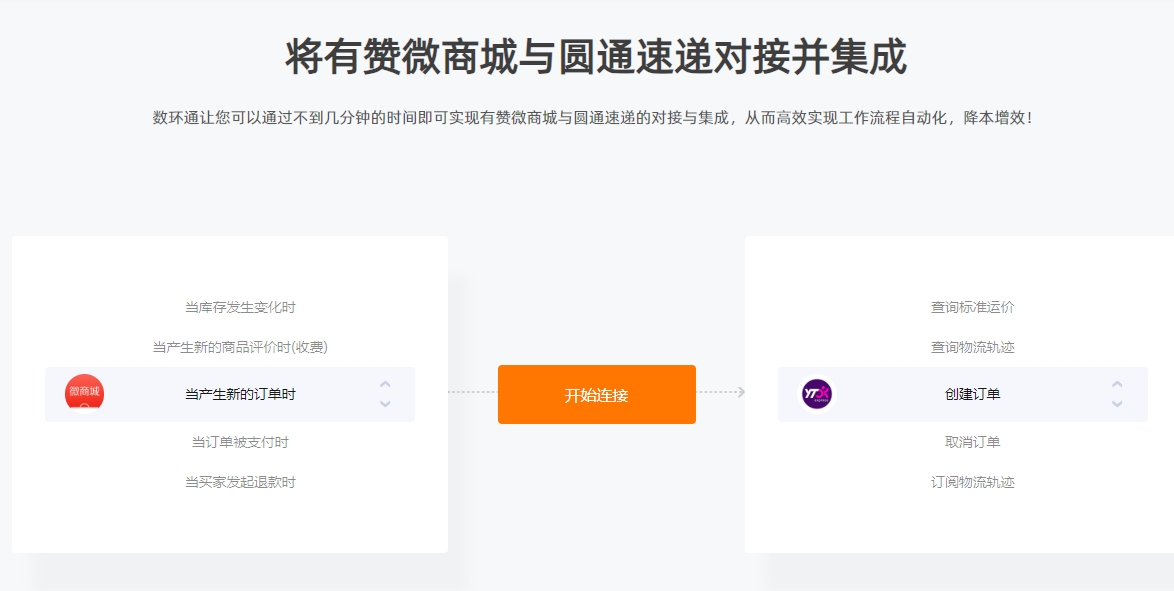Pick the 当买家发起退款时 trigger option
Screen dimensions: 1174x591
[240, 482]
